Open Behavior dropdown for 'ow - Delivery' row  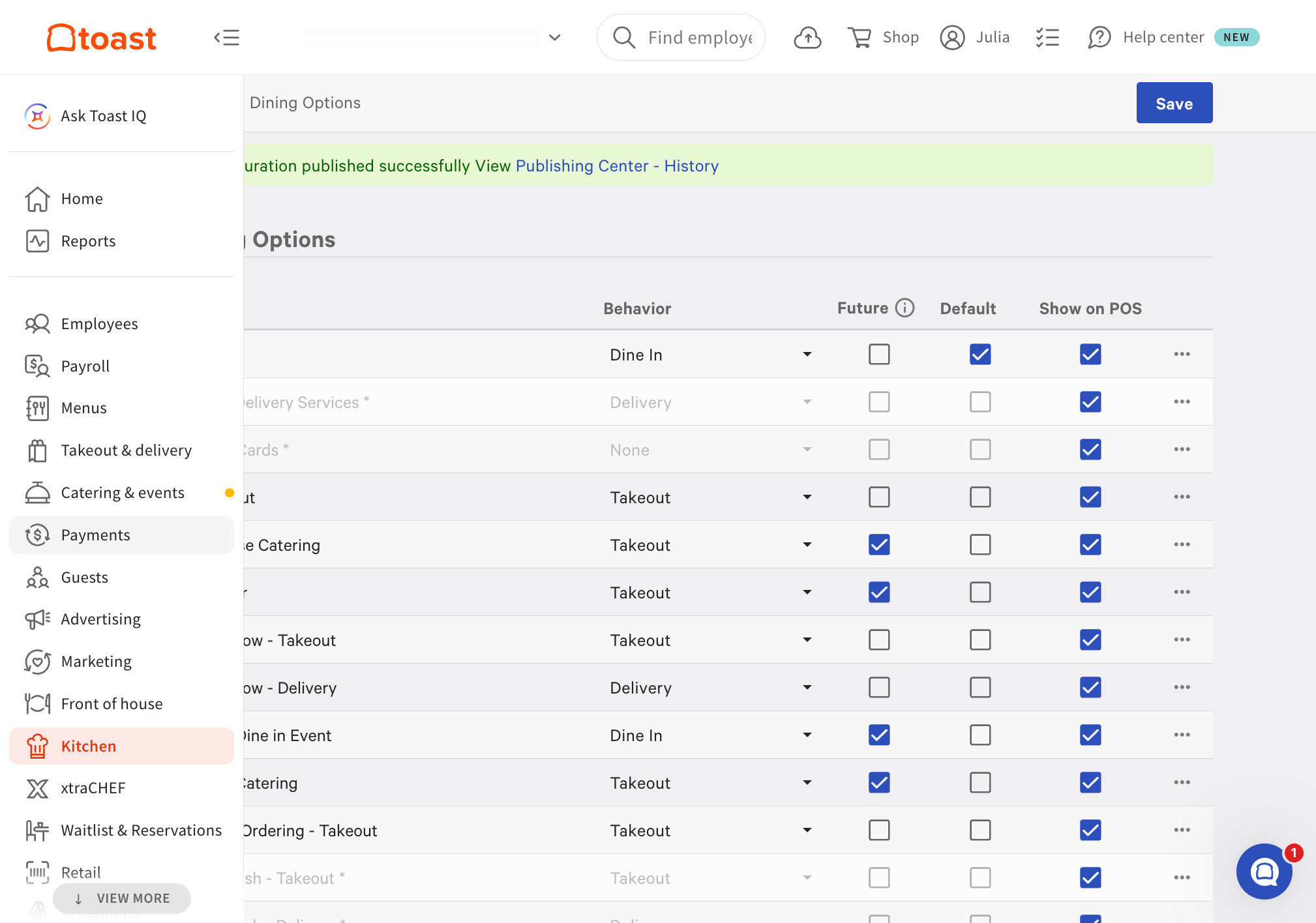click(x=711, y=688)
